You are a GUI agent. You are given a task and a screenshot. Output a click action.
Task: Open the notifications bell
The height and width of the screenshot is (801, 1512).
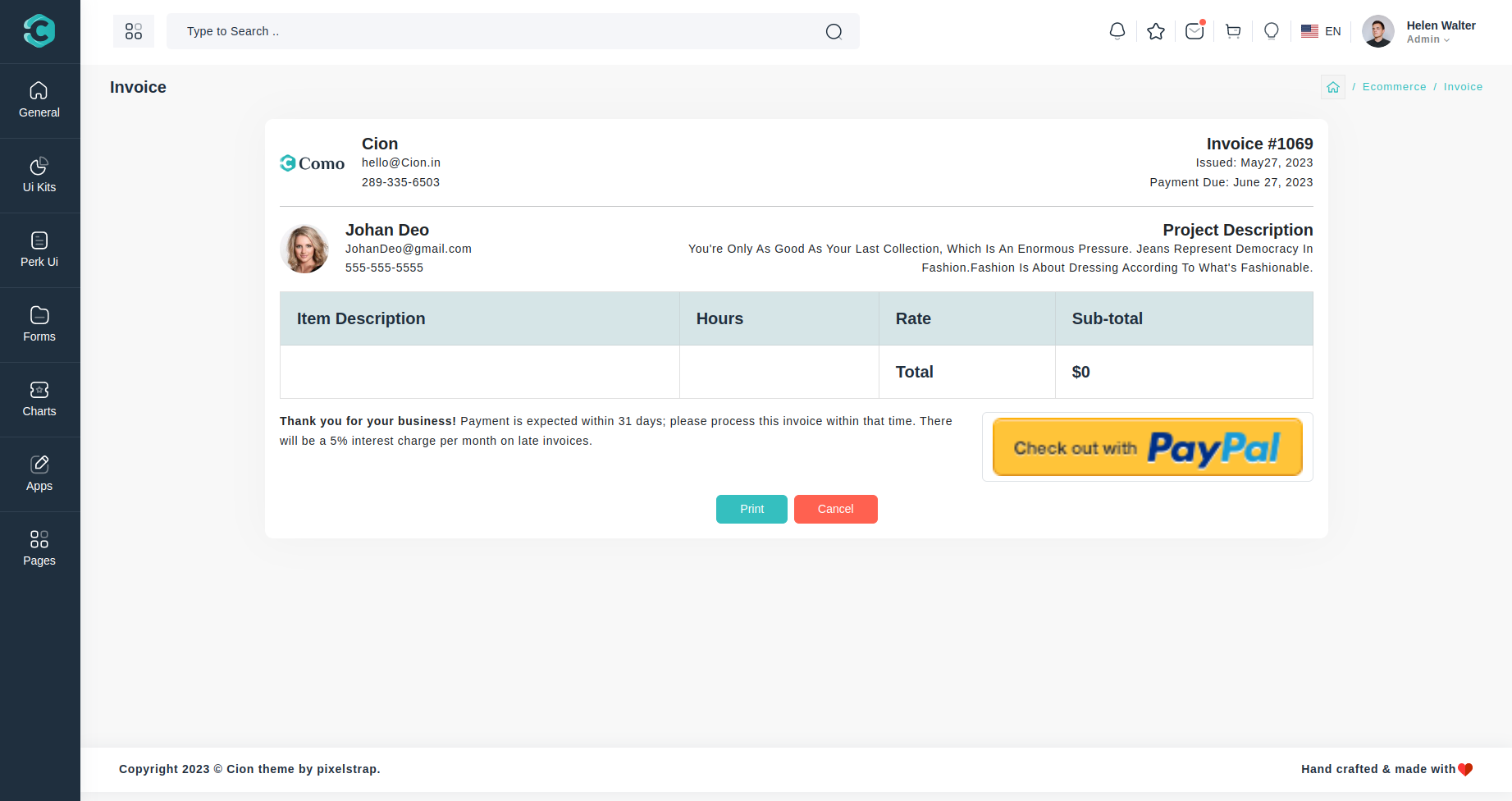click(1117, 31)
